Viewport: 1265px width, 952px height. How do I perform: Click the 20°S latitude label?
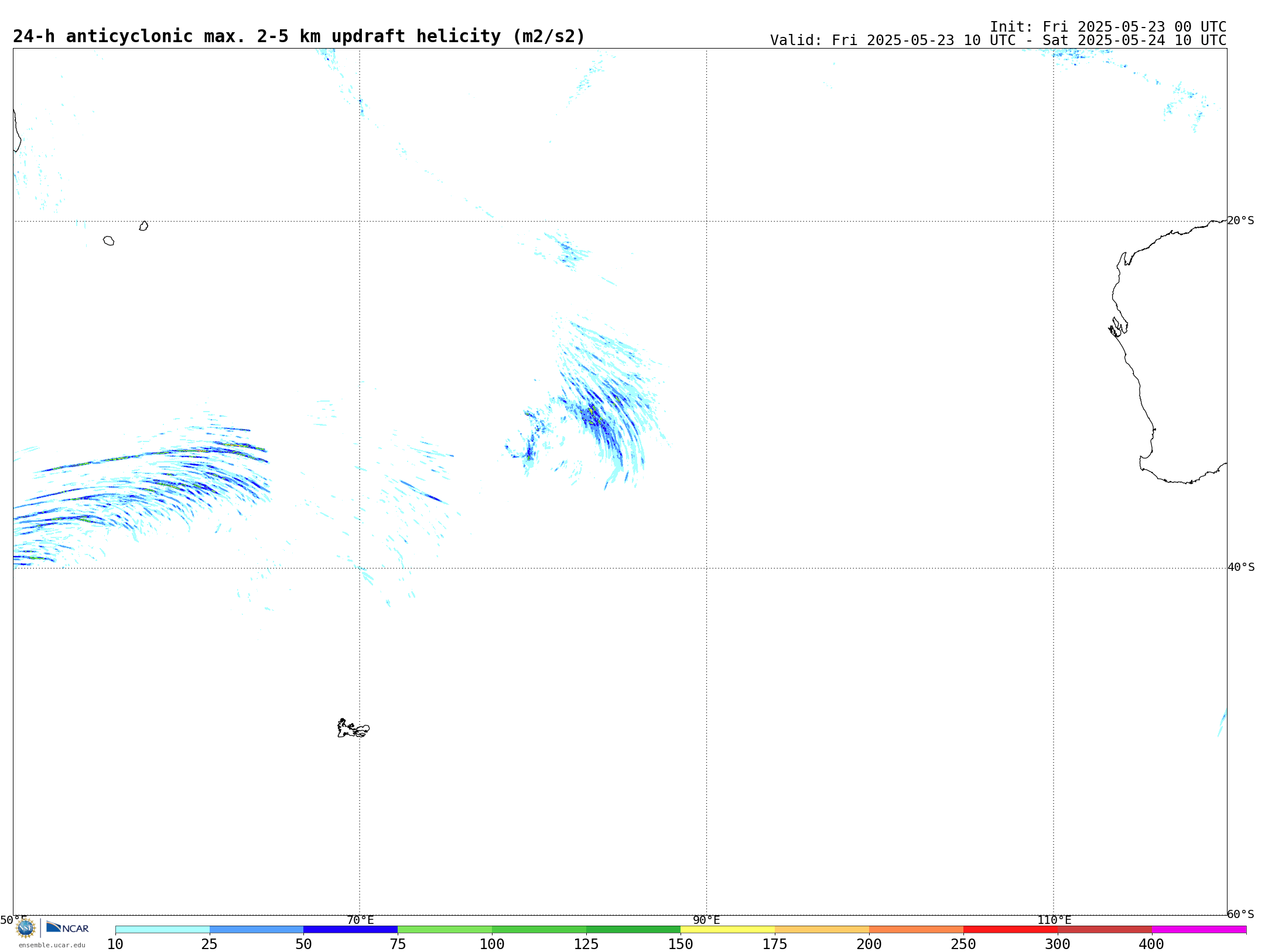pyautogui.click(x=1241, y=221)
